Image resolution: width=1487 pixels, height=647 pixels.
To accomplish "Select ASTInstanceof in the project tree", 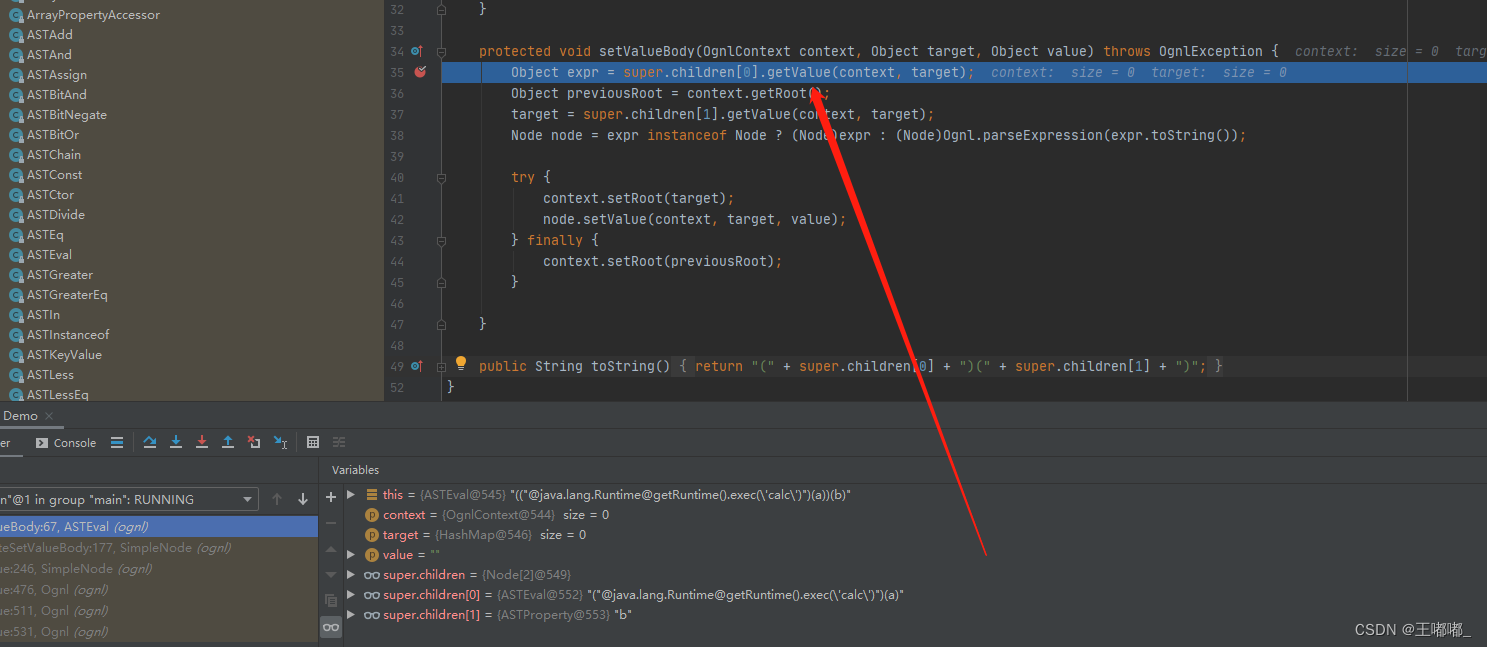I will pyautogui.click(x=68, y=335).
